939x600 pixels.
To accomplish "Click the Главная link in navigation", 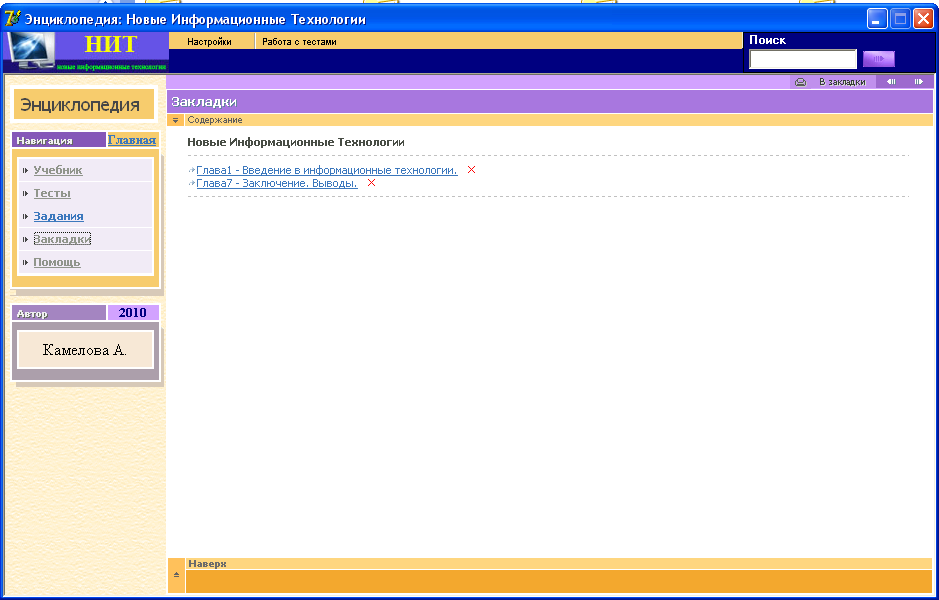I will click(x=132, y=140).
